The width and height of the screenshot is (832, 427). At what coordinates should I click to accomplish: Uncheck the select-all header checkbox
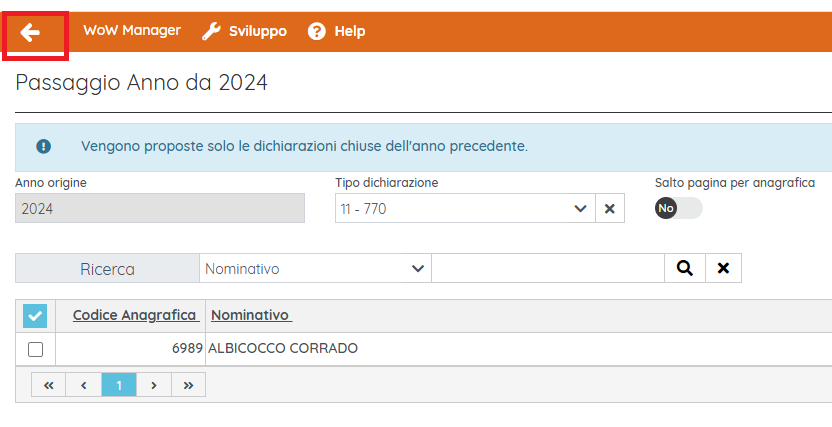tap(35, 316)
